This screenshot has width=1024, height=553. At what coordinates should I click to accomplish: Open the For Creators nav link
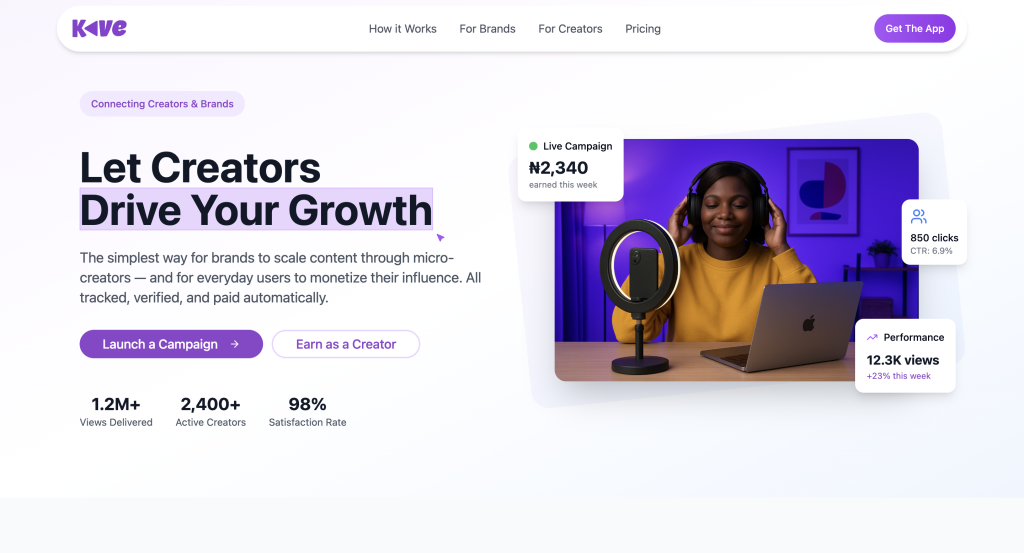click(x=570, y=29)
